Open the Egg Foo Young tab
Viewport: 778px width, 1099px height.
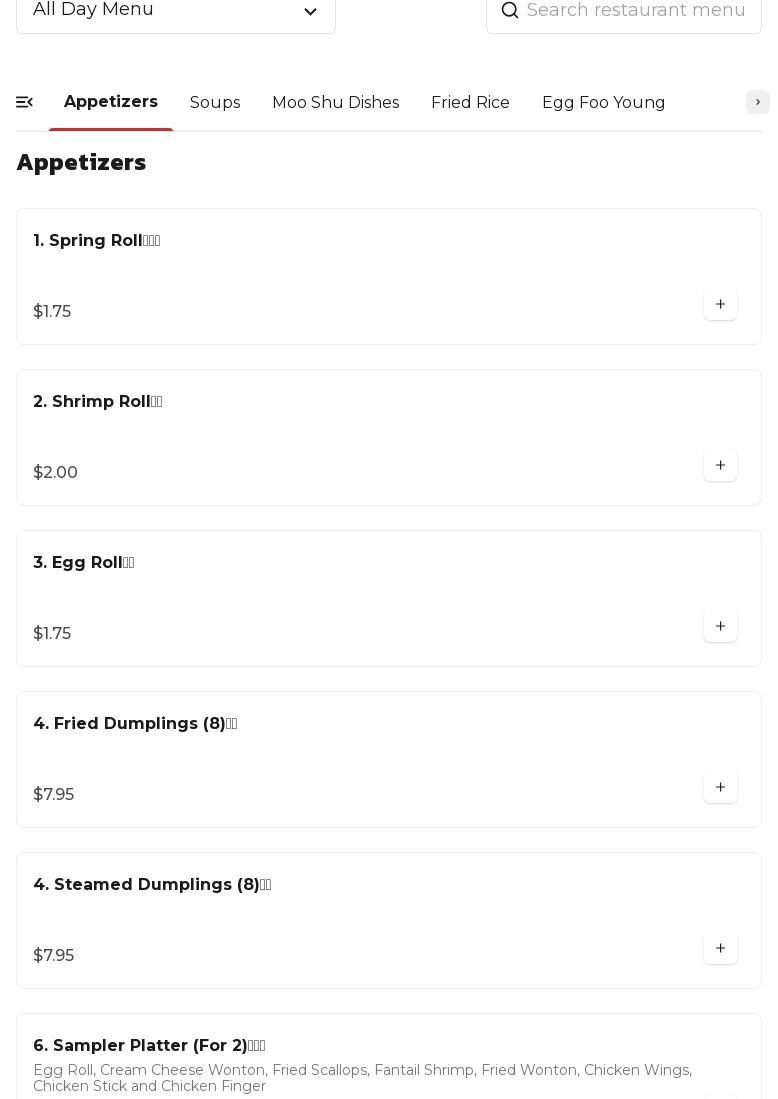pos(603,103)
